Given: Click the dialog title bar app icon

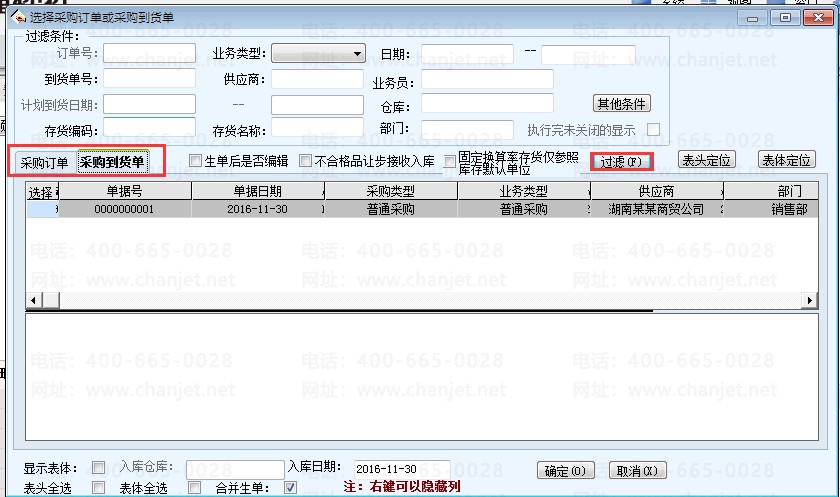Looking at the screenshot, I should (x=18, y=17).
